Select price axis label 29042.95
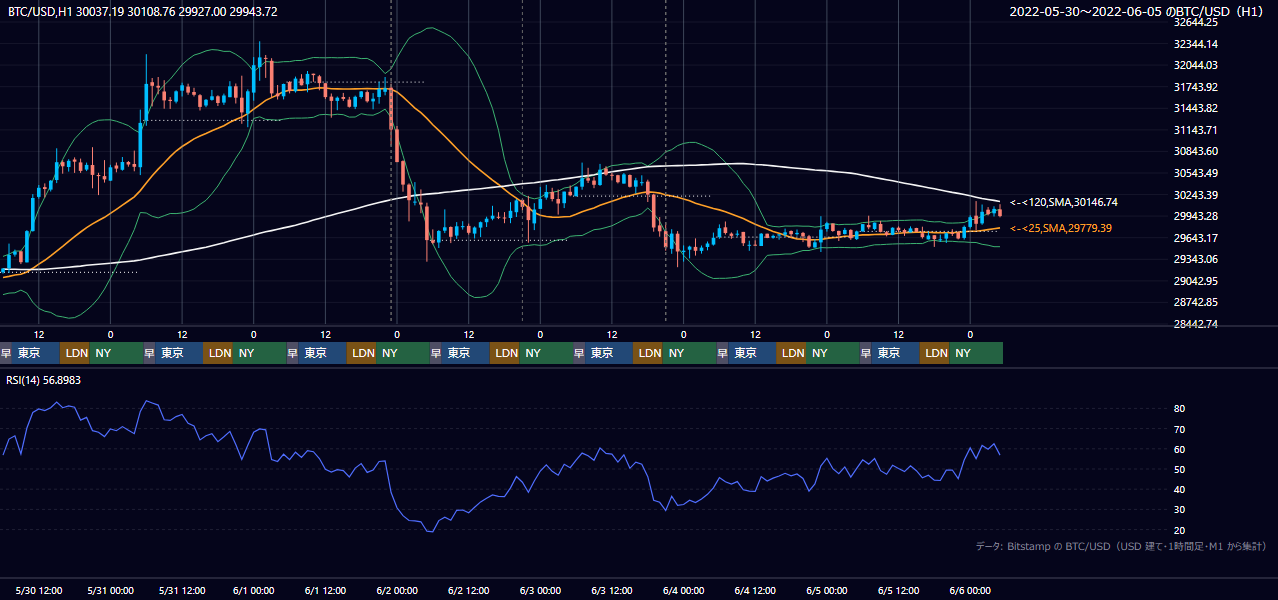This screenshot has height=600, width=1278. point(1195,281)
